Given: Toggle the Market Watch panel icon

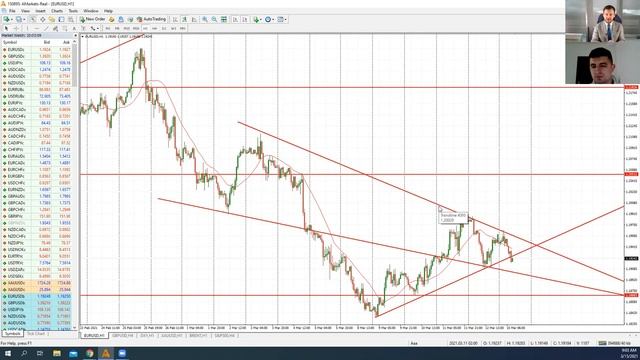Looking at the screenshot, I should click(33, 19).
